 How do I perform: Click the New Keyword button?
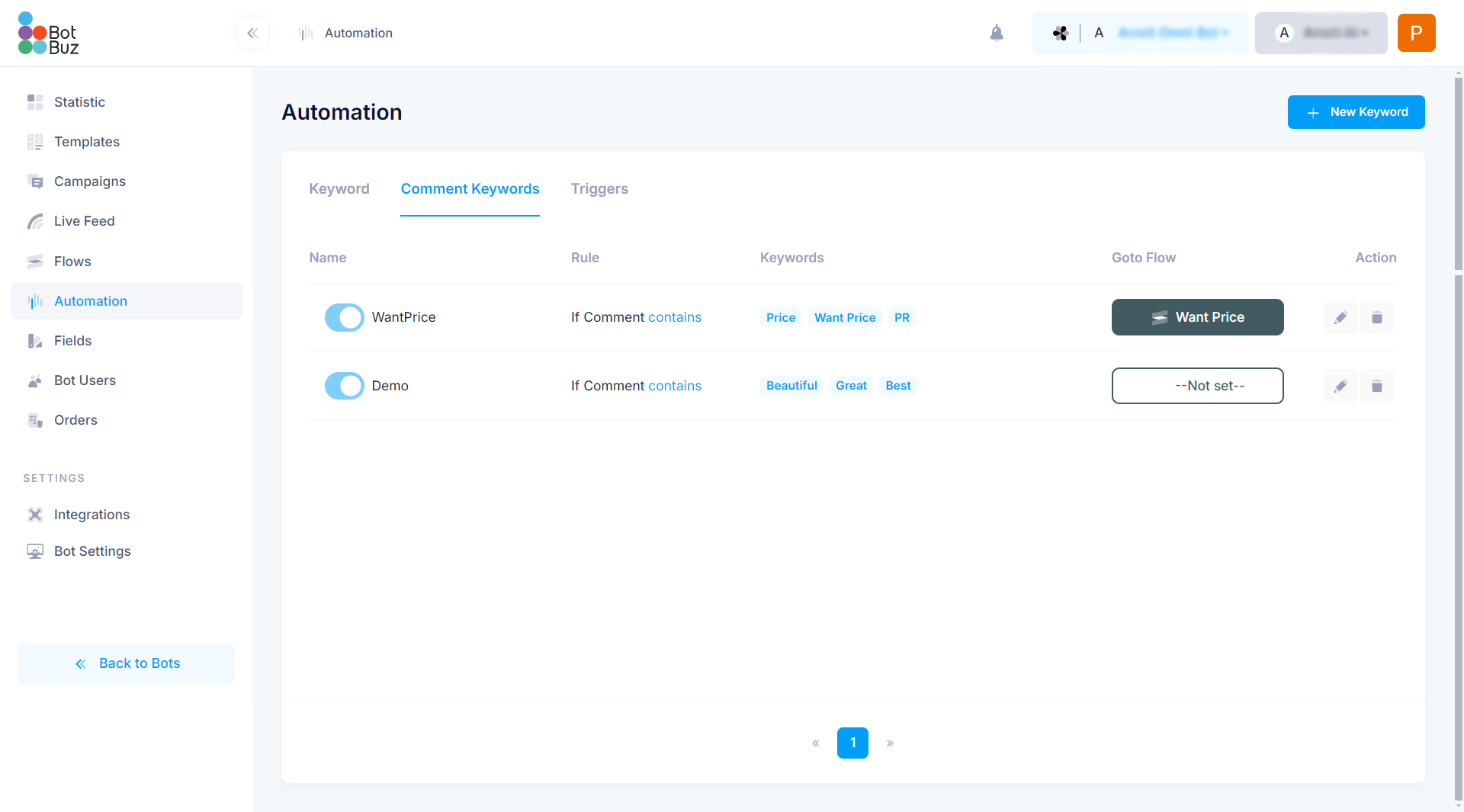pyautogui.click(x=1356, y=112)
